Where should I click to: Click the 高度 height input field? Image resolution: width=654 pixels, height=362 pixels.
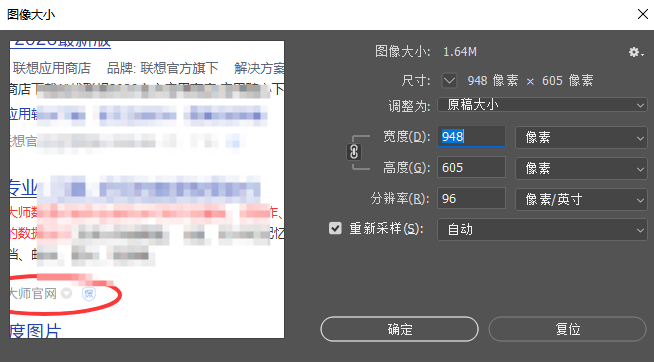471,168
